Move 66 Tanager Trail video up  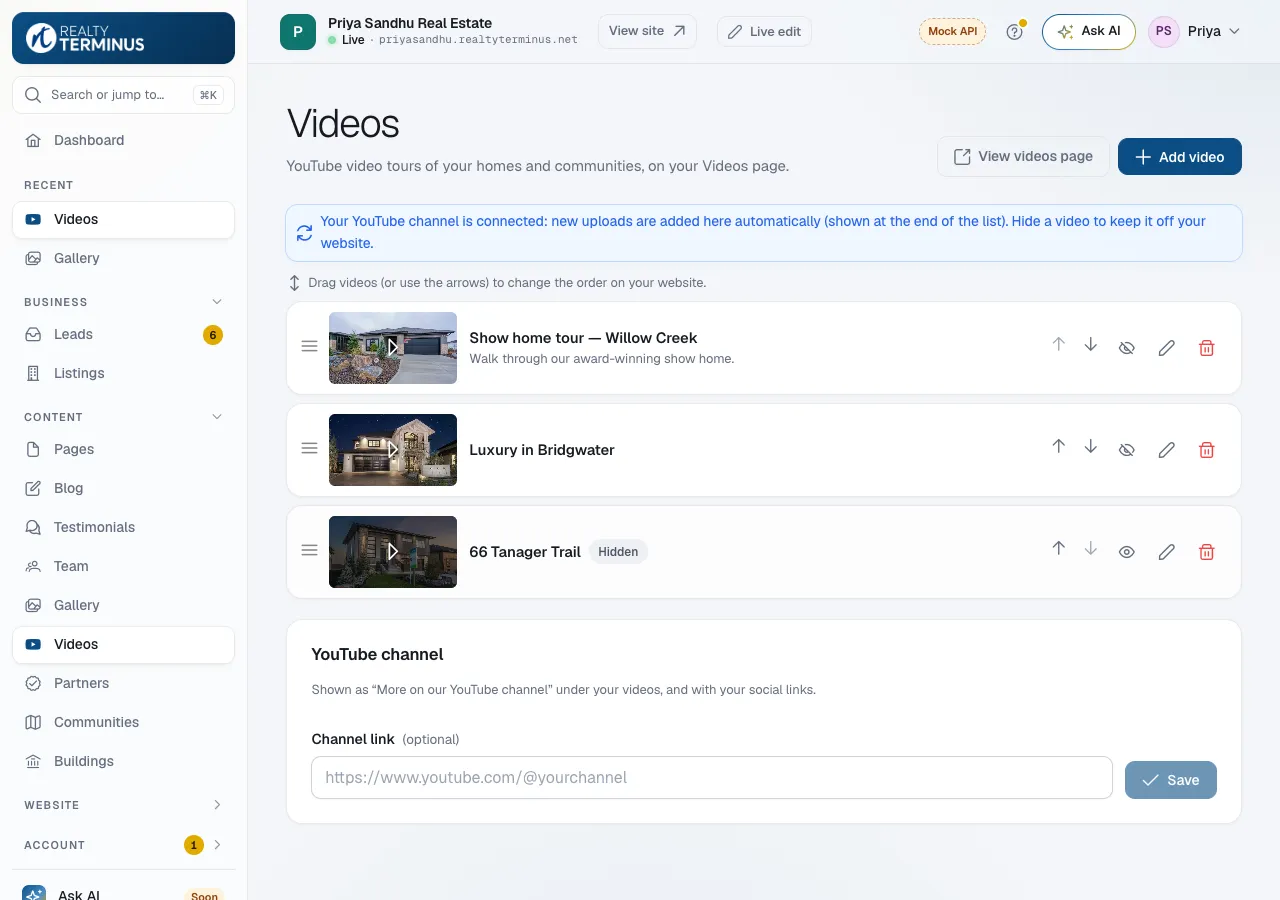(1059, 549)
